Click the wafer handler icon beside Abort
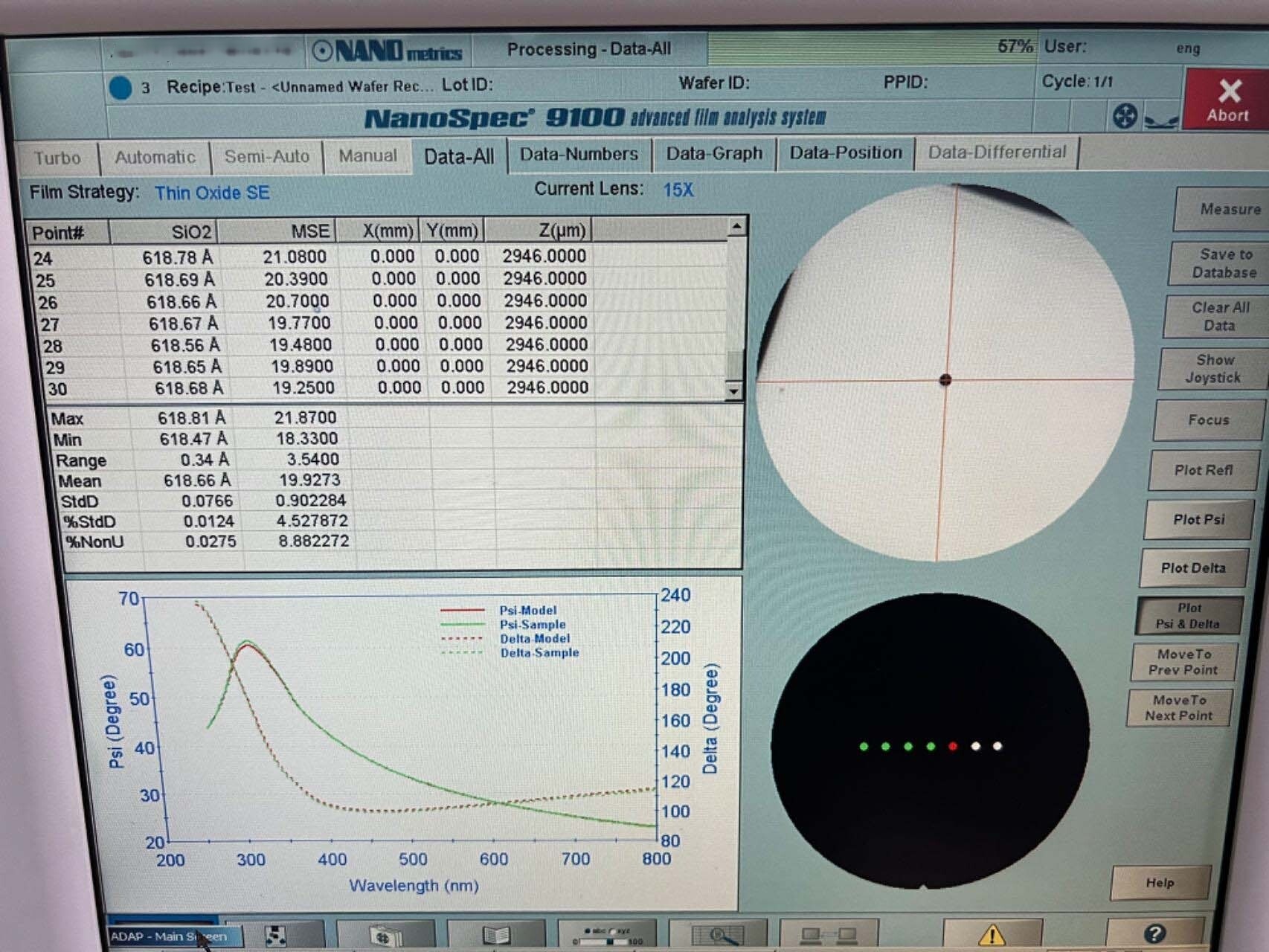 pyautogui.click(x=1160, y=119)
